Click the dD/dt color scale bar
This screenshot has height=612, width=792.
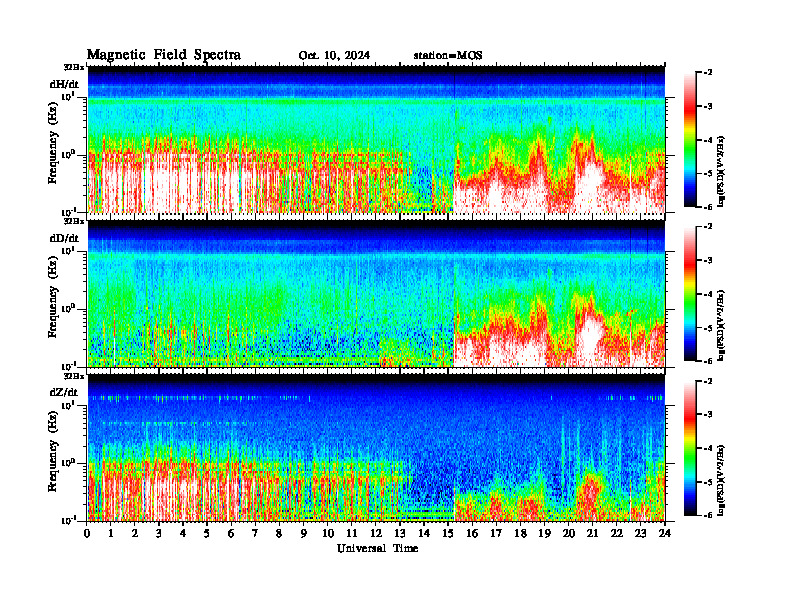click(689, 294)
